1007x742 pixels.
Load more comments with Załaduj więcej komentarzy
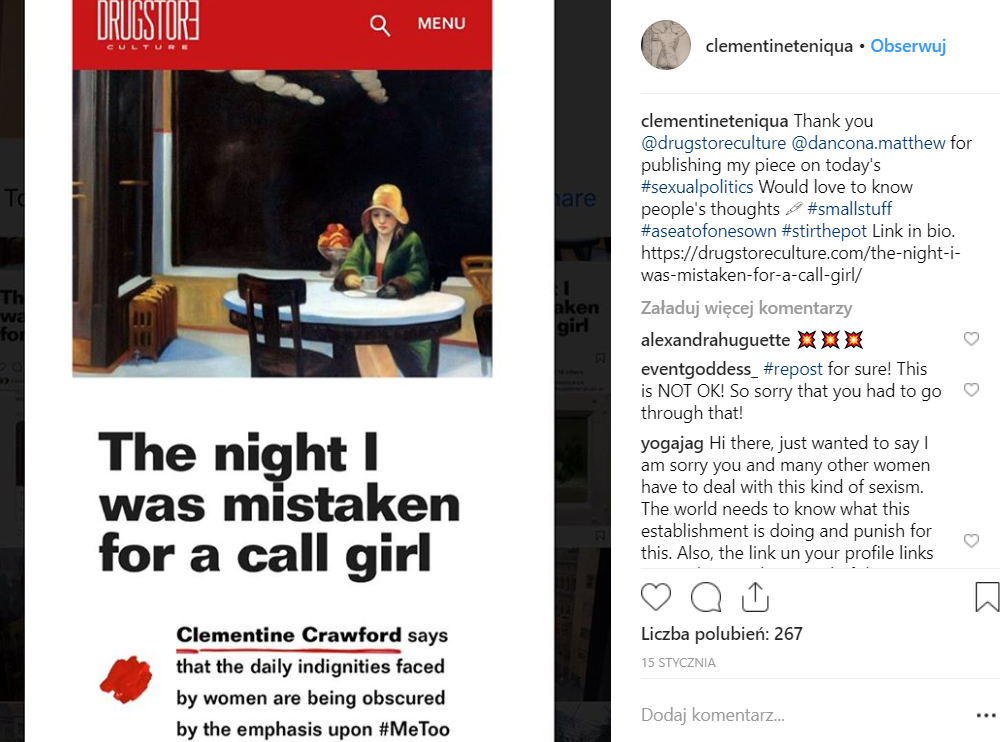click(x=746, y=308)
